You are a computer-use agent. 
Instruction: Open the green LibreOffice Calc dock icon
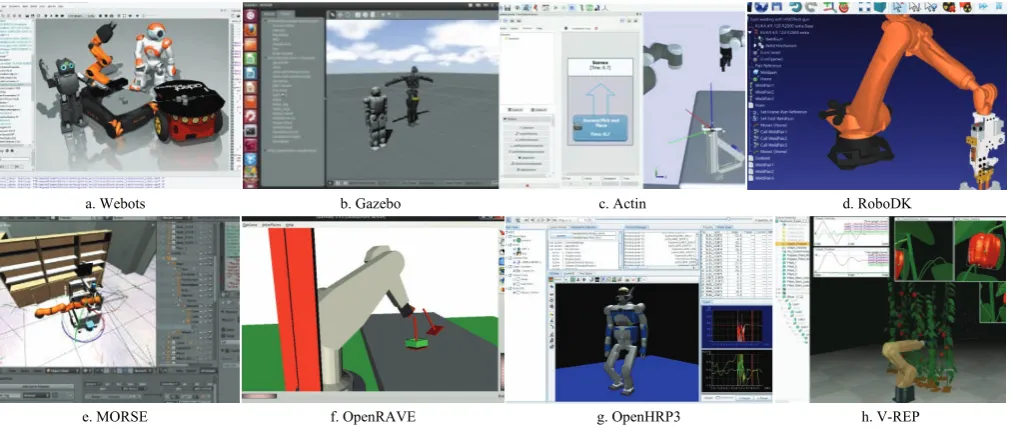click(x=250, y=58)
